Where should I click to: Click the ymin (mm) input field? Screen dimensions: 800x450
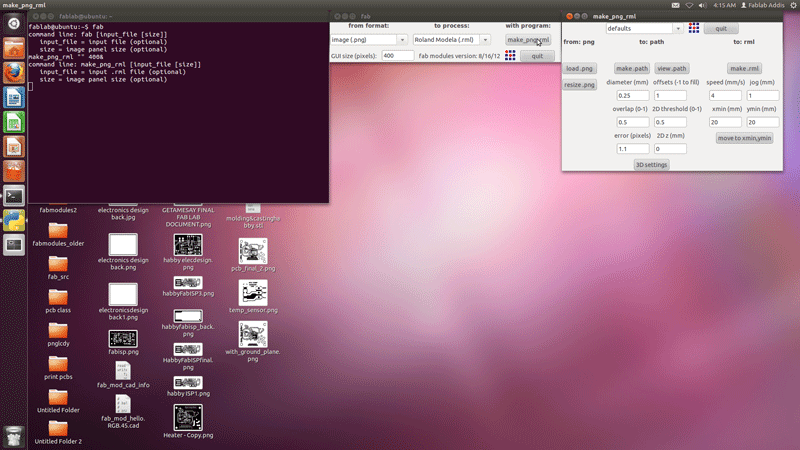click(763, 122)
